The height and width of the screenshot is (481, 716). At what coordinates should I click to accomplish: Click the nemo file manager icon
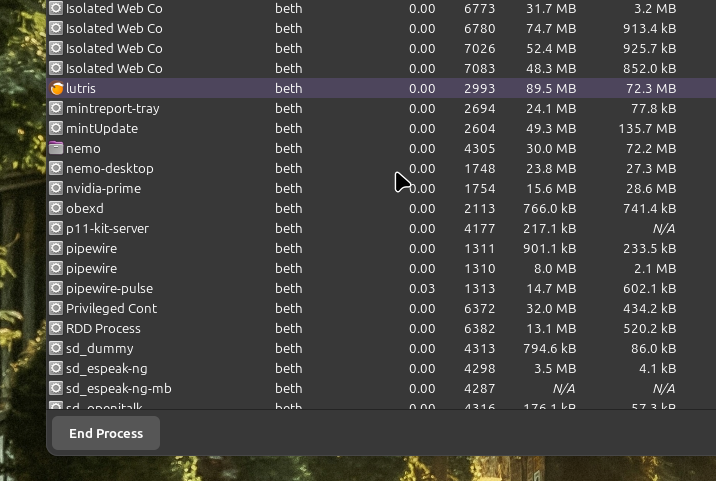[57, 148]
